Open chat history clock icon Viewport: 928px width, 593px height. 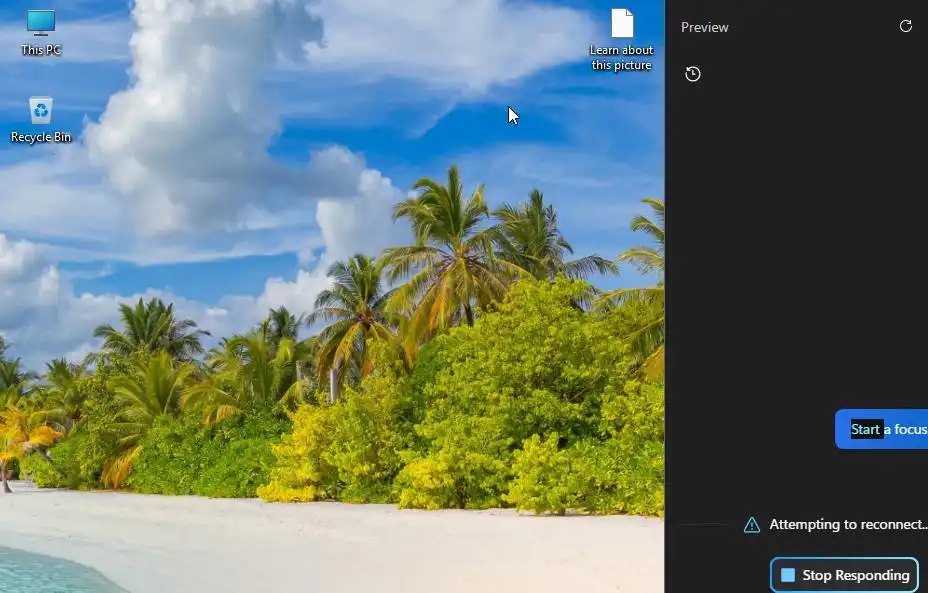coord(692,74)
